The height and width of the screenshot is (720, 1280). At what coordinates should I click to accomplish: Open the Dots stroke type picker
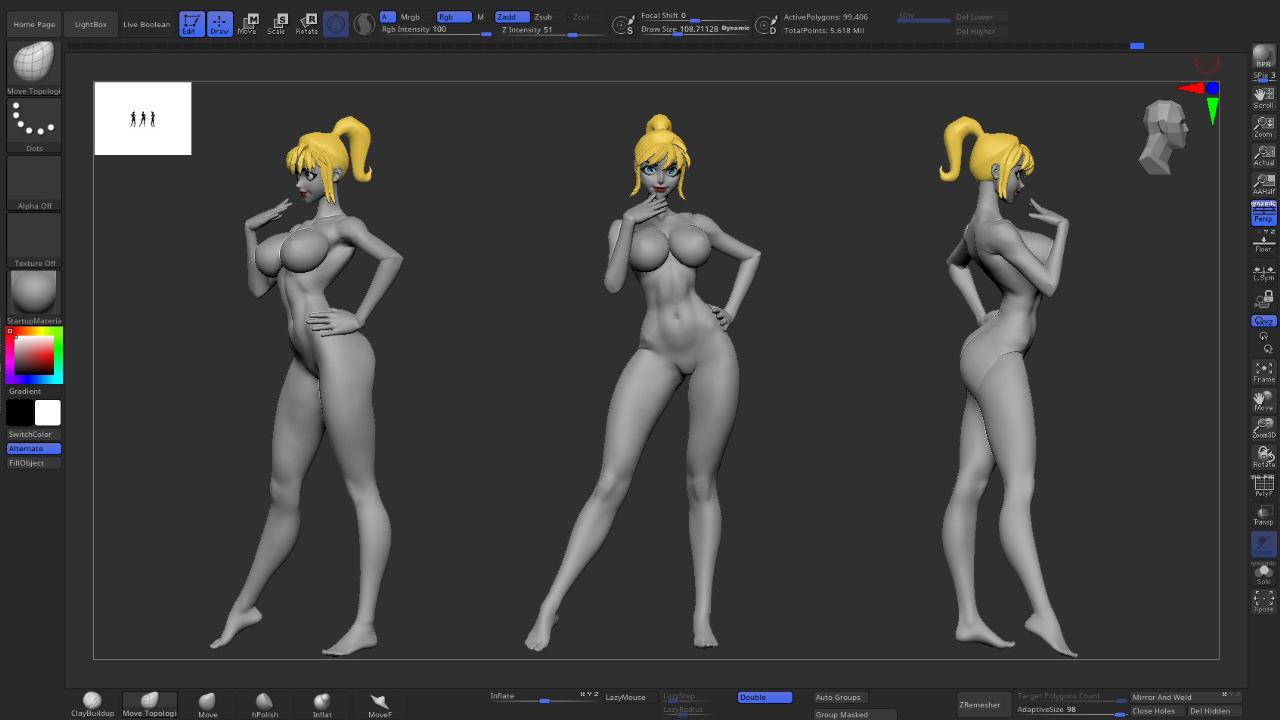coord(34,124)
